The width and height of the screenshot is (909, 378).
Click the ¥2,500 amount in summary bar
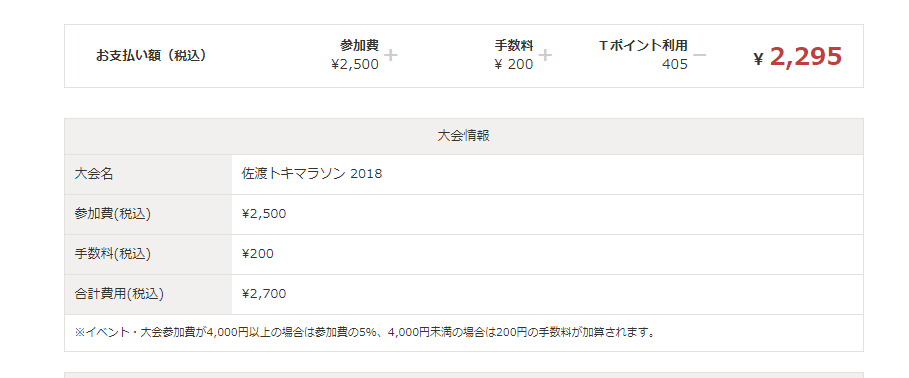pos(355,64)
